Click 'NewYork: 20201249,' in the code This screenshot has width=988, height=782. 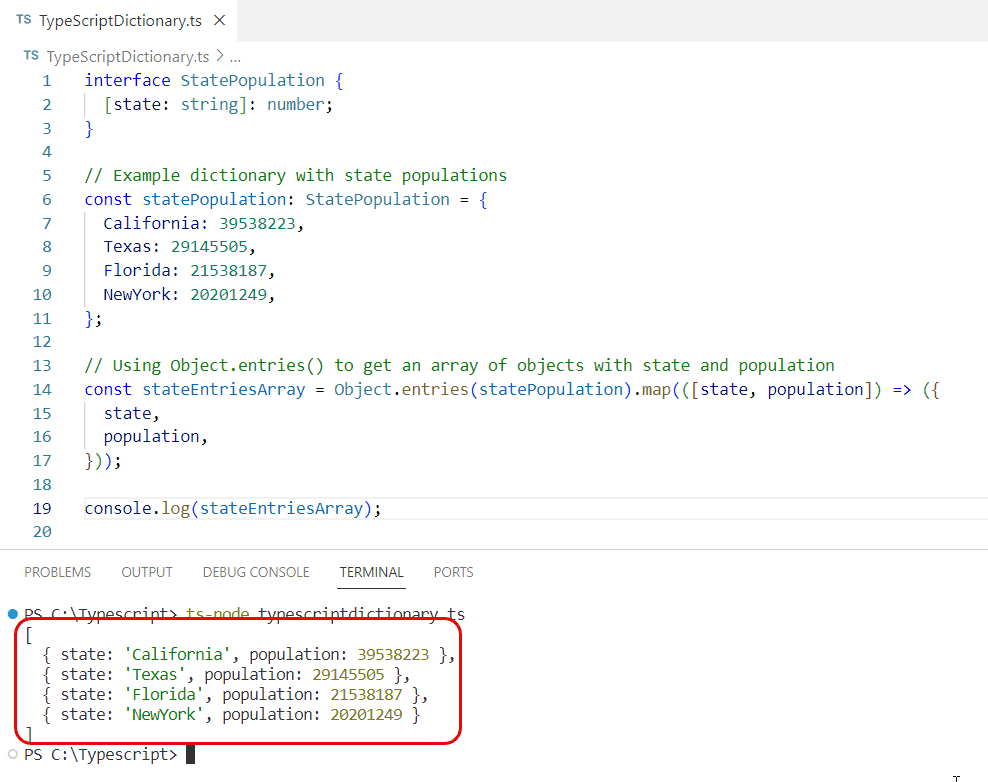tap(189, 295)
